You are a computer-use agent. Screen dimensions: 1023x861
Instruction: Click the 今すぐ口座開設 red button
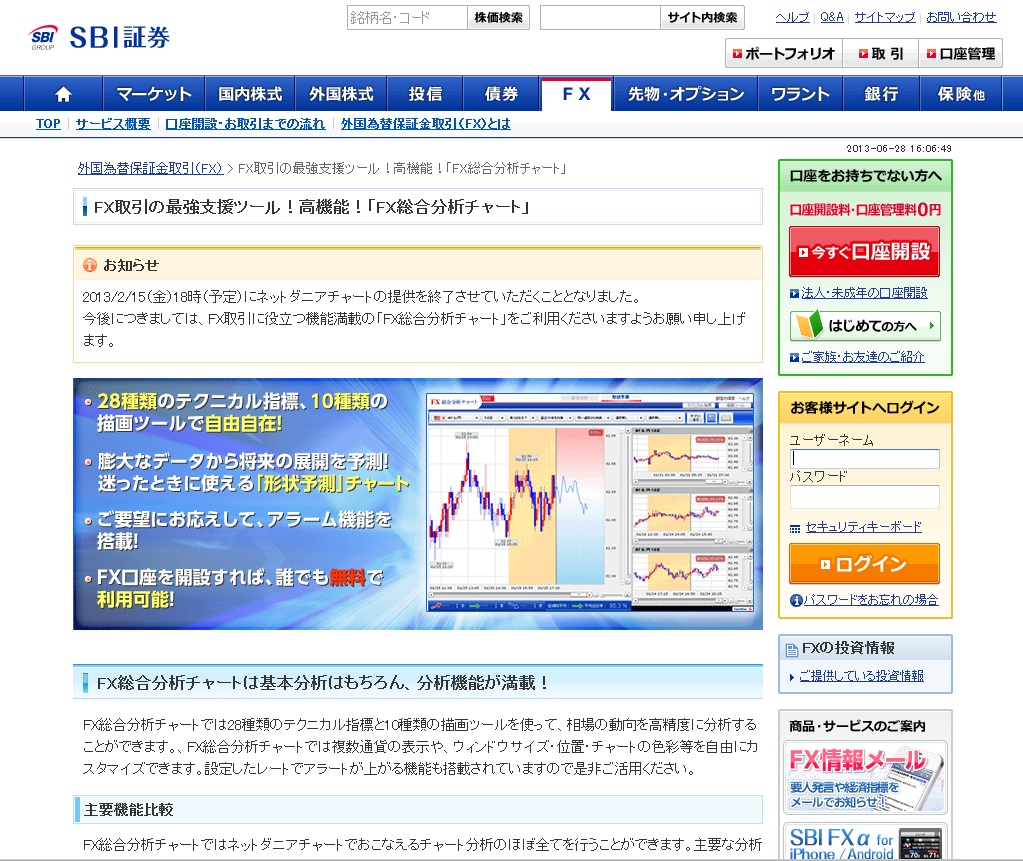pos(864,252)
